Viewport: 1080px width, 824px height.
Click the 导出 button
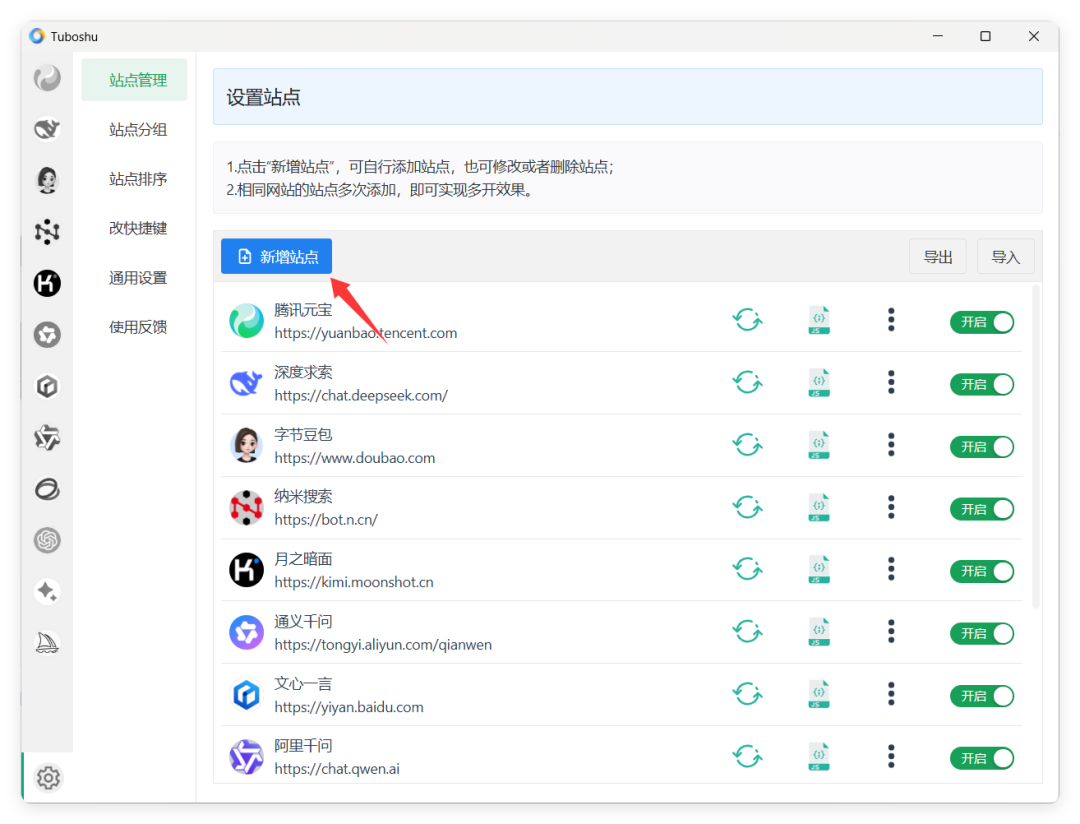pyautogui.click(x=937, y=256)
